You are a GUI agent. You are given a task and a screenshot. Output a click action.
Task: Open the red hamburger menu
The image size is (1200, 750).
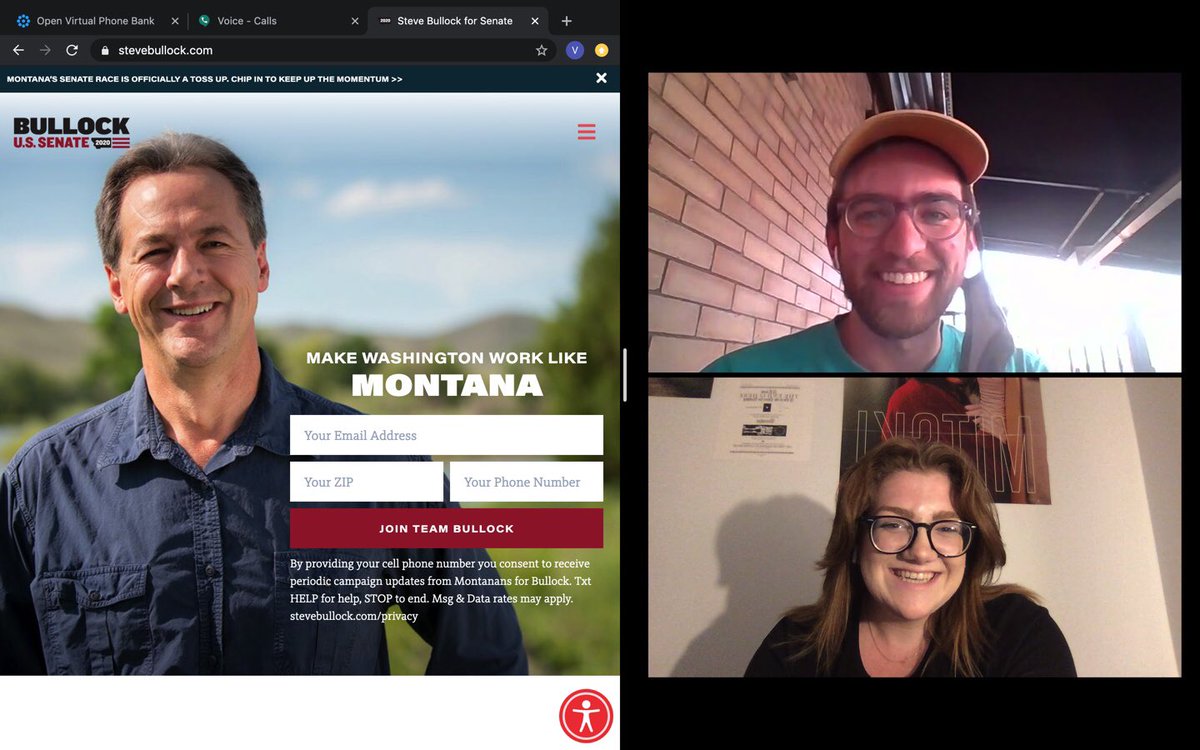pyautogui.click(x=587, y=132)
